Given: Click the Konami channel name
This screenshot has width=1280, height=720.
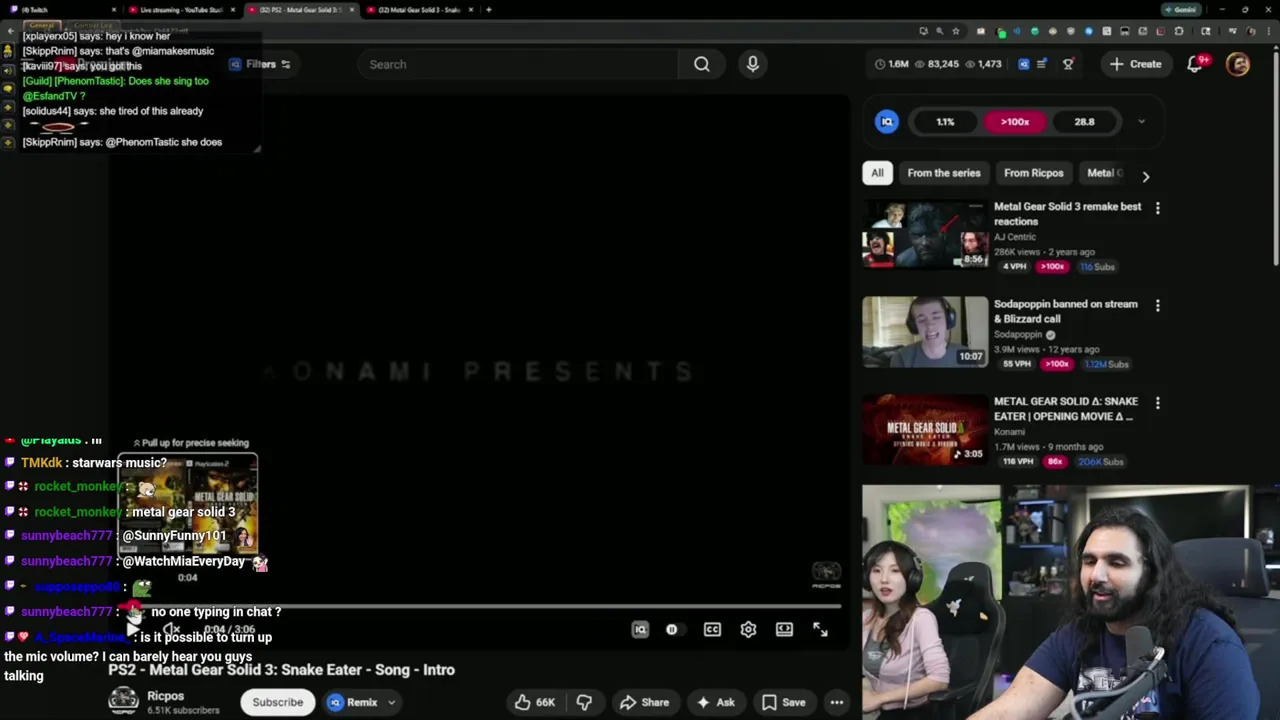Looking at the screenshot, I should pyautogui.click(x=1010, y=432).
